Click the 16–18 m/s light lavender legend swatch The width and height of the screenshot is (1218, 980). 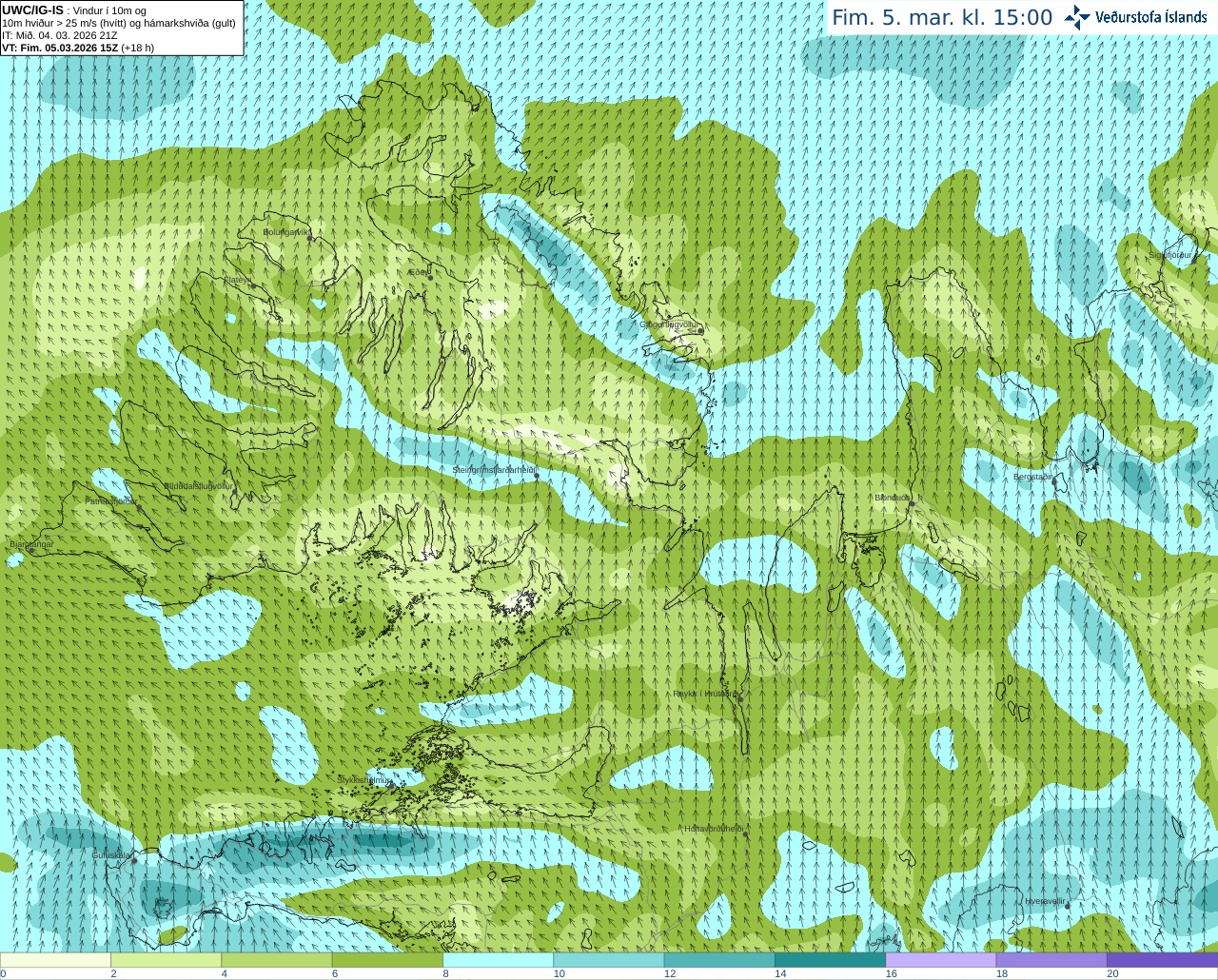coord(940,960)
